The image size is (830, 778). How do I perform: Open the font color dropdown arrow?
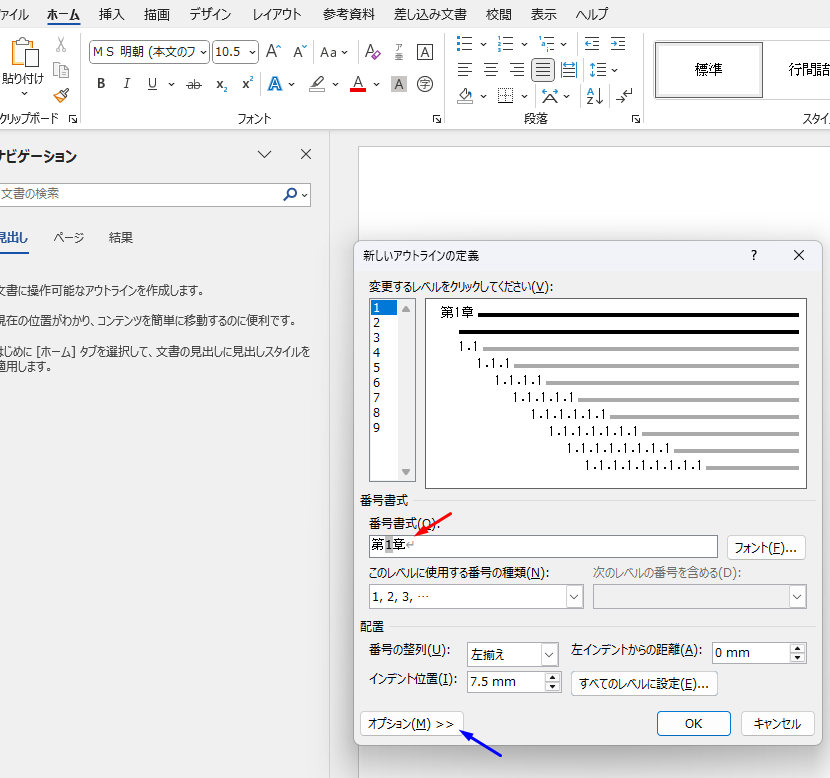coord(376,84)
